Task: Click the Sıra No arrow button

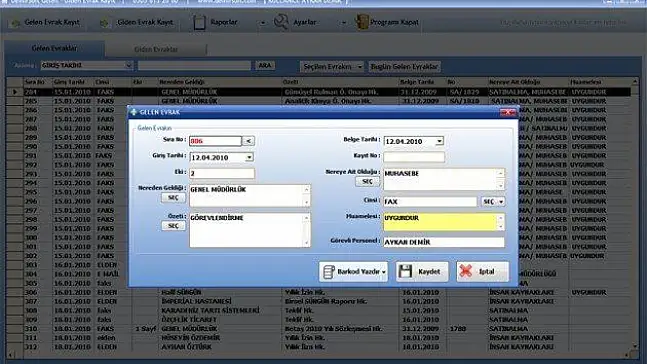Action: click(248, 141)
